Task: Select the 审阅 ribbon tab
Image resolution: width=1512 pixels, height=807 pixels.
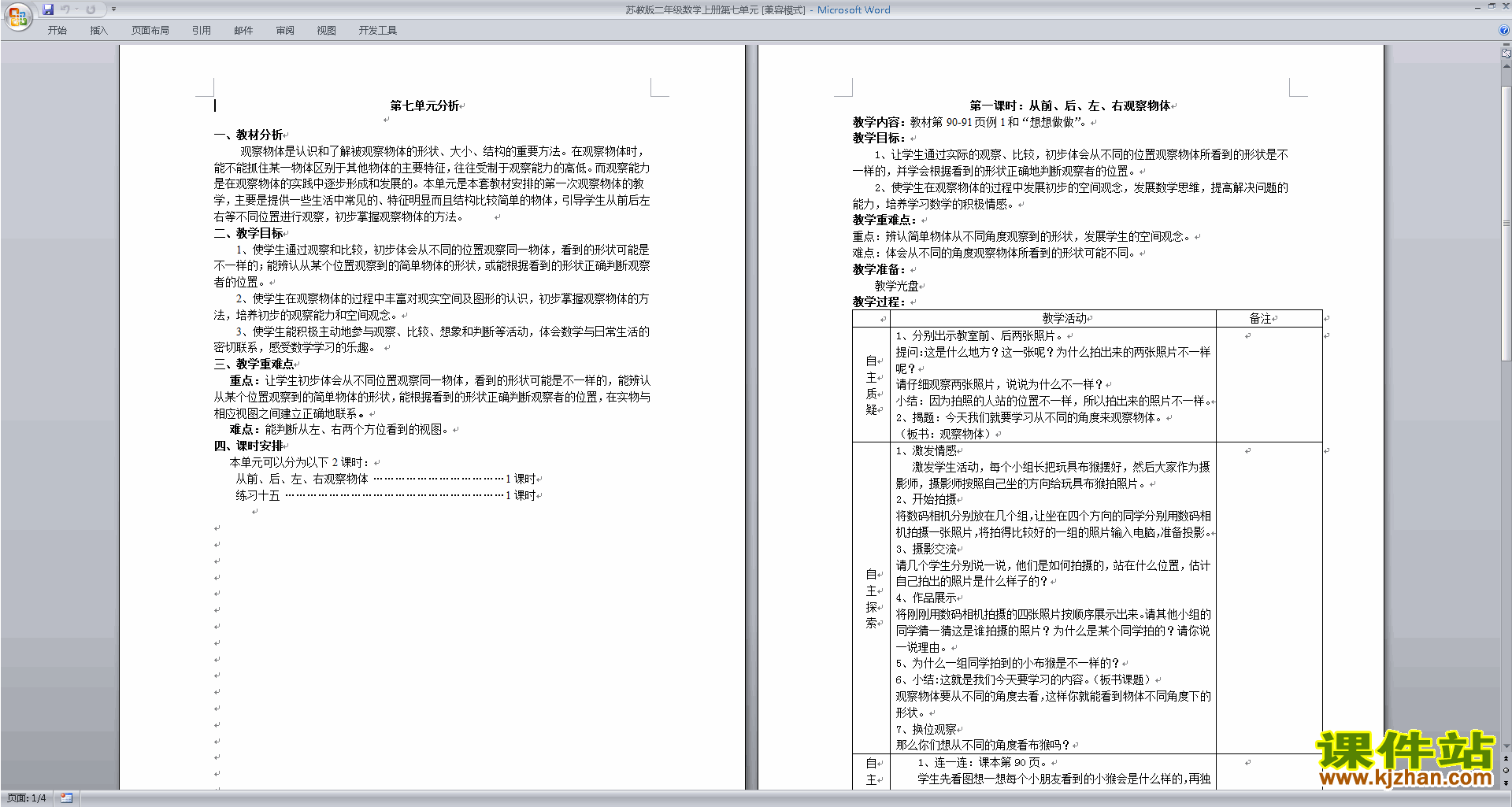Action: [285, 31]
